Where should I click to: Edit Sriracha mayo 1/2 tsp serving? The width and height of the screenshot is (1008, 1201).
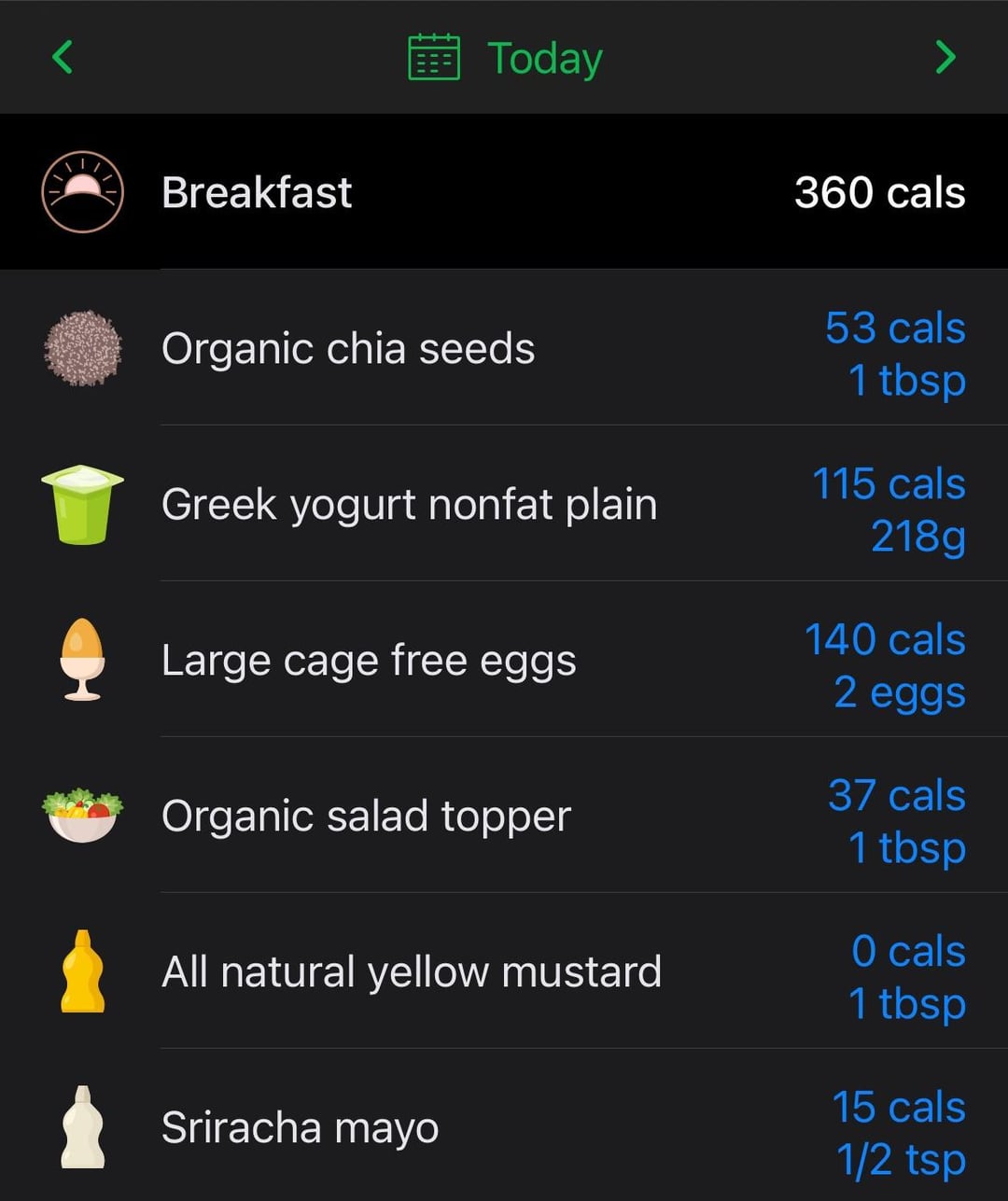click(901, 1160)
